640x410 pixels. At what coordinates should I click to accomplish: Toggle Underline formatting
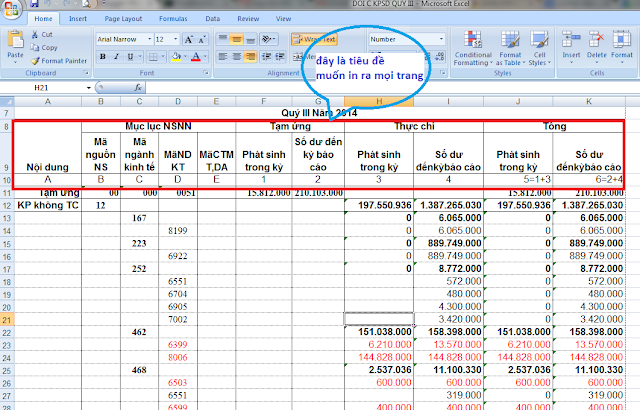pos(130,57)
